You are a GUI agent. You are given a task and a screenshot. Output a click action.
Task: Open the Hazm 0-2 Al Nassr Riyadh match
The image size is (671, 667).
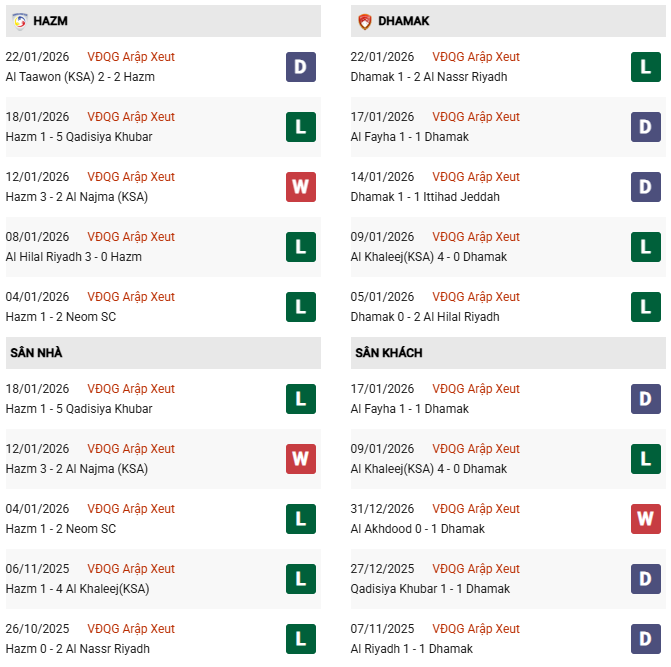coord(78,649)
